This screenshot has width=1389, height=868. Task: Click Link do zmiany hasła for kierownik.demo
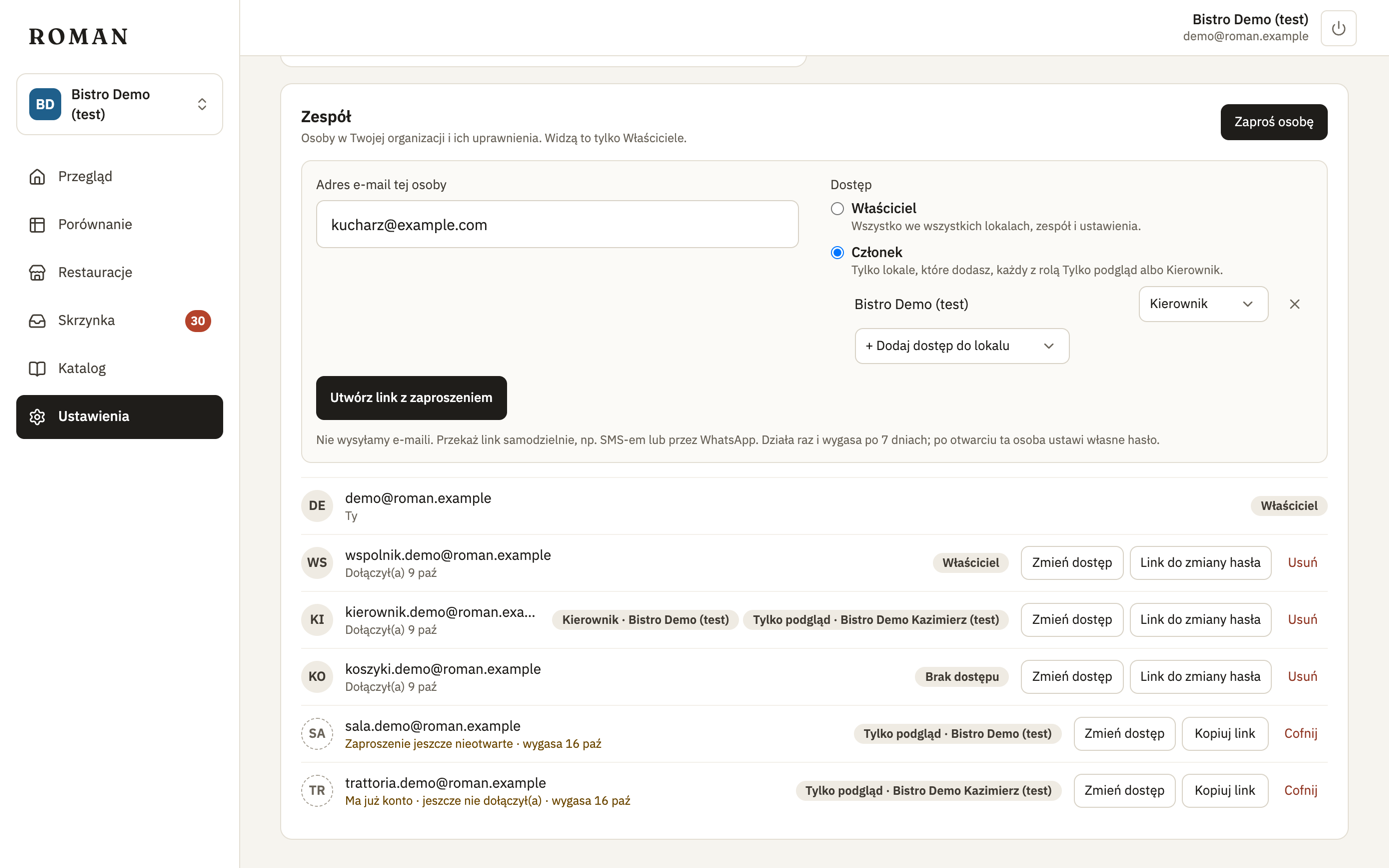click(x=1201, y=620)
